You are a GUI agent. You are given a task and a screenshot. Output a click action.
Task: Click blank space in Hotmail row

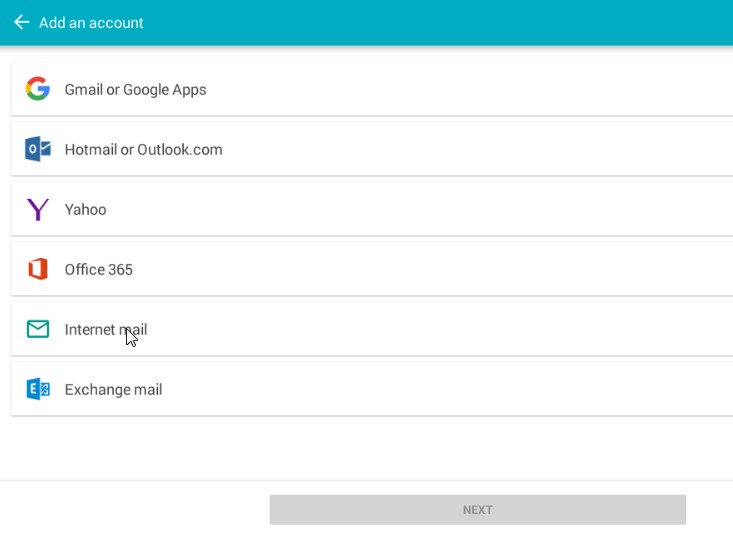pos(467,149)
